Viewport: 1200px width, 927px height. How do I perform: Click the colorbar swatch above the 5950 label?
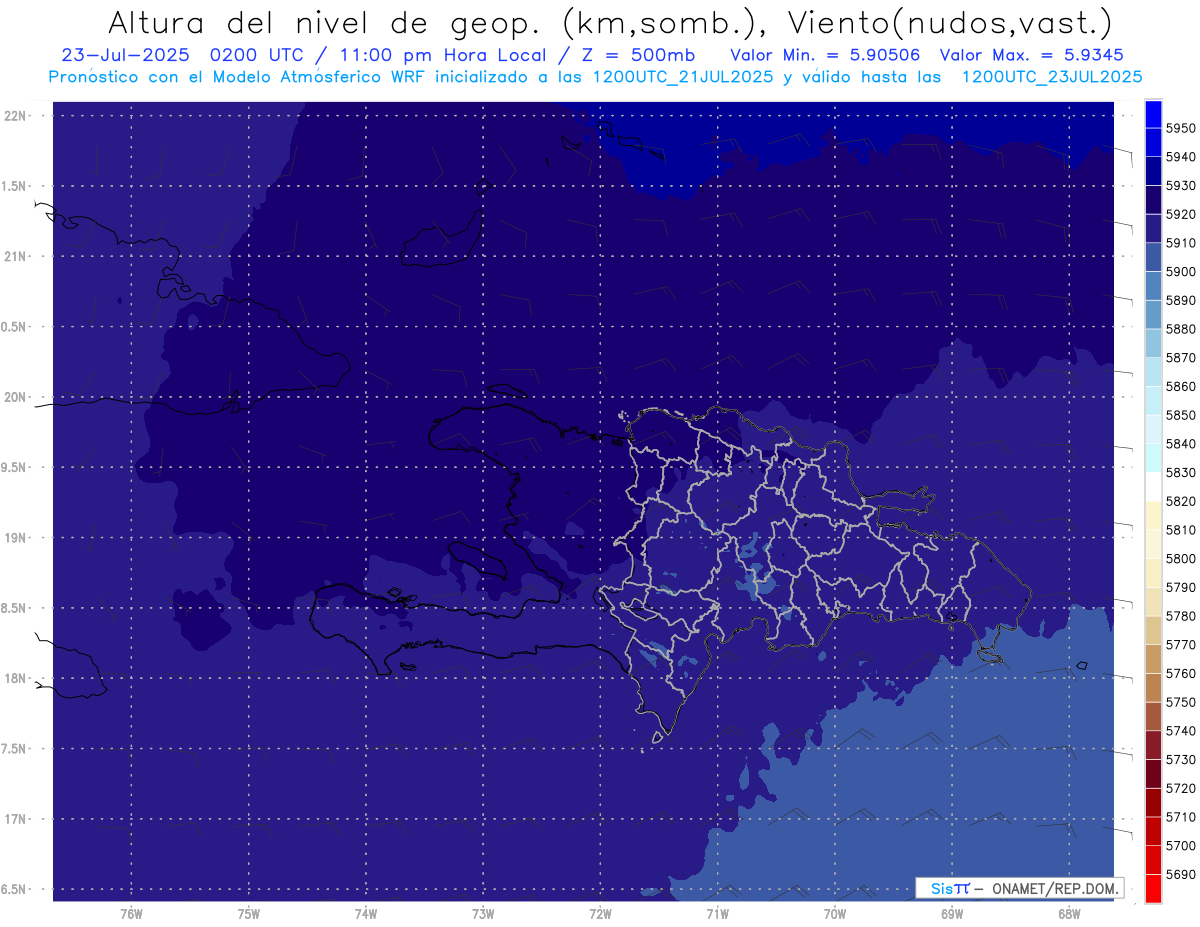pyautogui.click(x=1153, y=114)
